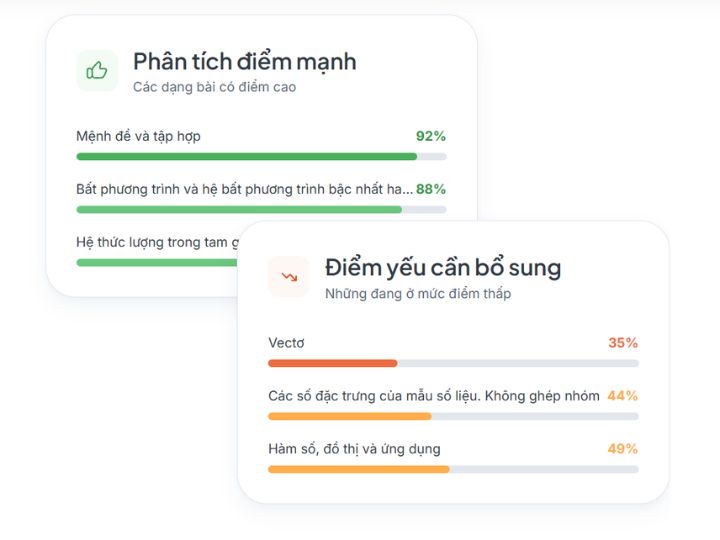Select "Các số đặc trưng của mẫu số liệu" topic
Viewport: 720px width, 540px height.
[x=434, y=396]
